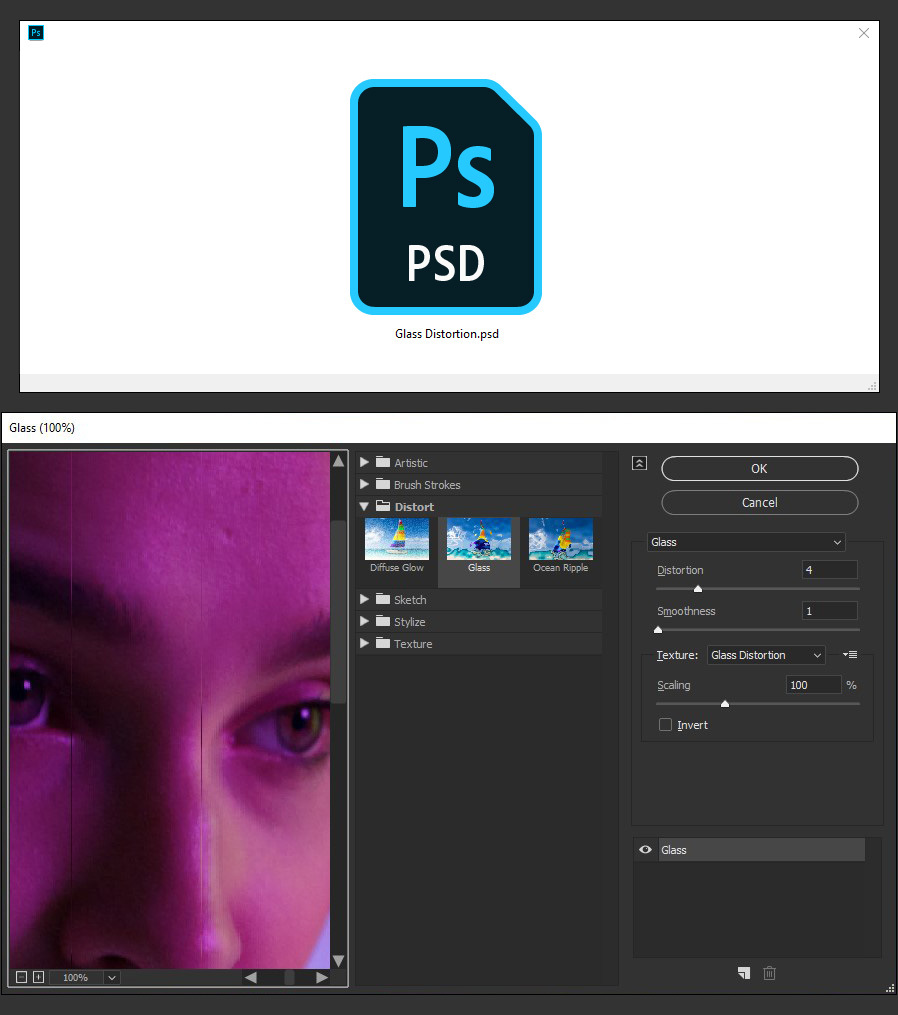
Task: Open the Brush Strokes folder label
Action: [x=427, y=485]
